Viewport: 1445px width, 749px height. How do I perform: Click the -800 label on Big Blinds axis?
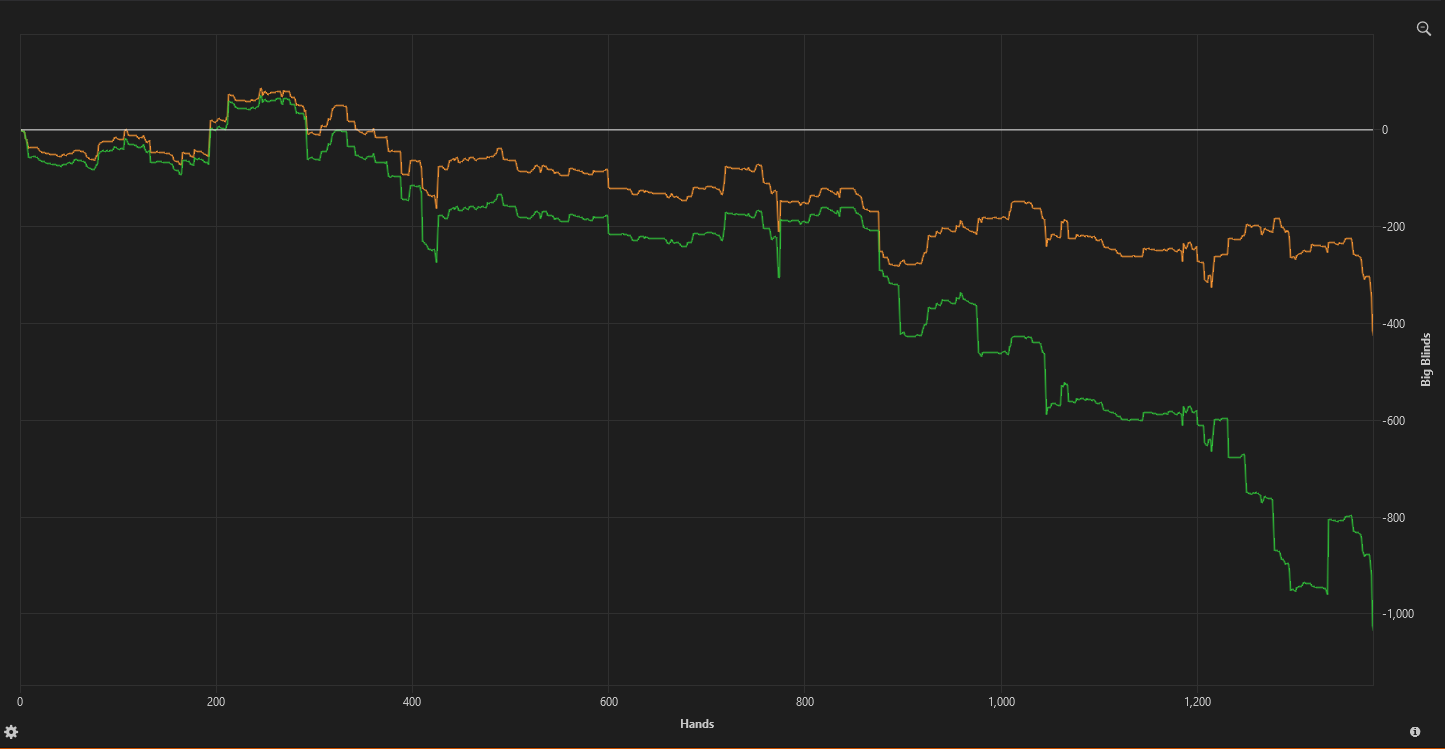point(1392,518)
